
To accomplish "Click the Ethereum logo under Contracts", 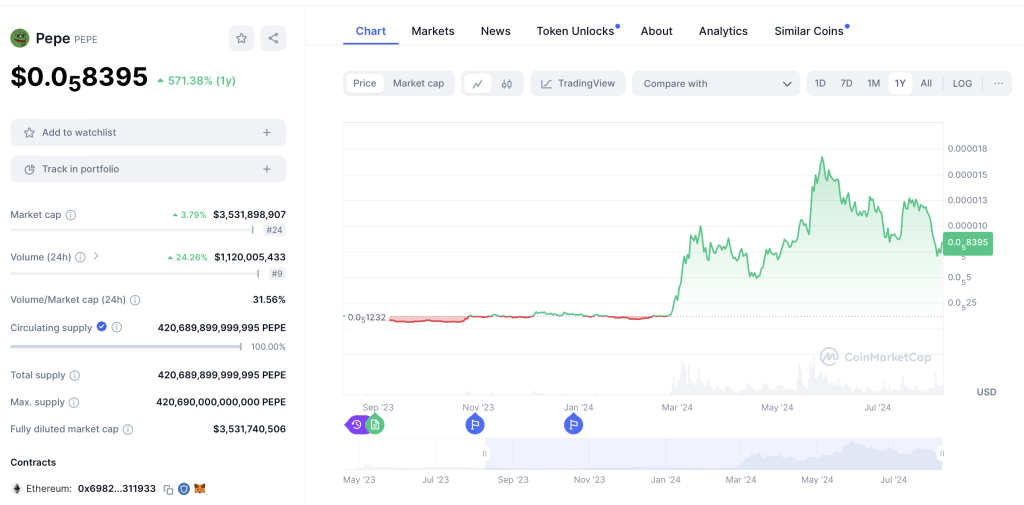I will (x=16, y=489).
